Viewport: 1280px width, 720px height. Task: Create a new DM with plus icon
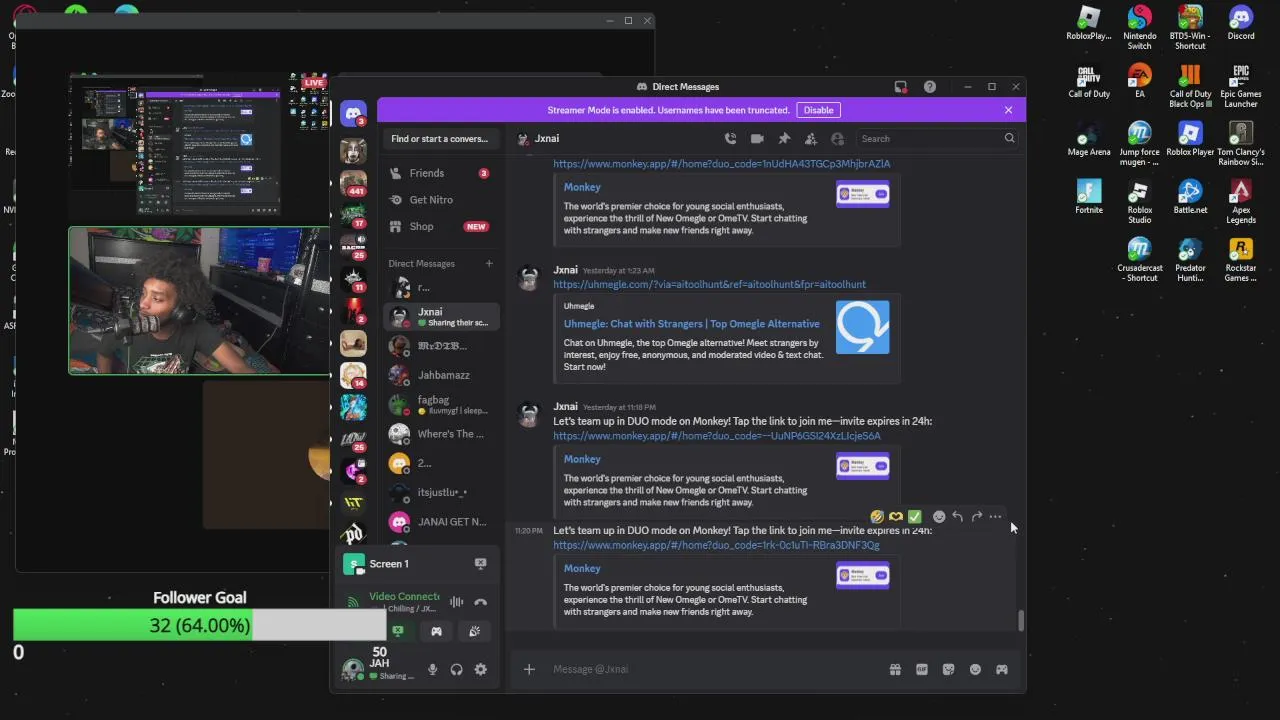pyautogui.click(x=489, y=264)
